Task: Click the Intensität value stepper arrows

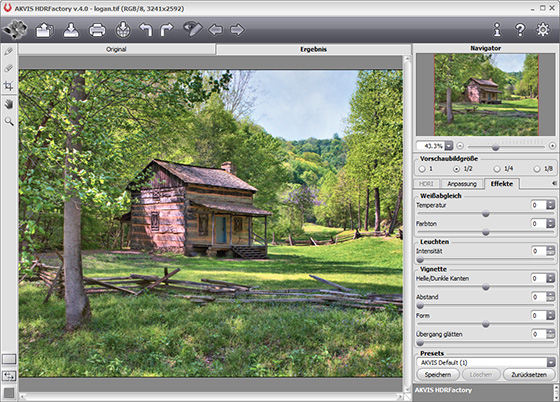Action: point(550,251)
